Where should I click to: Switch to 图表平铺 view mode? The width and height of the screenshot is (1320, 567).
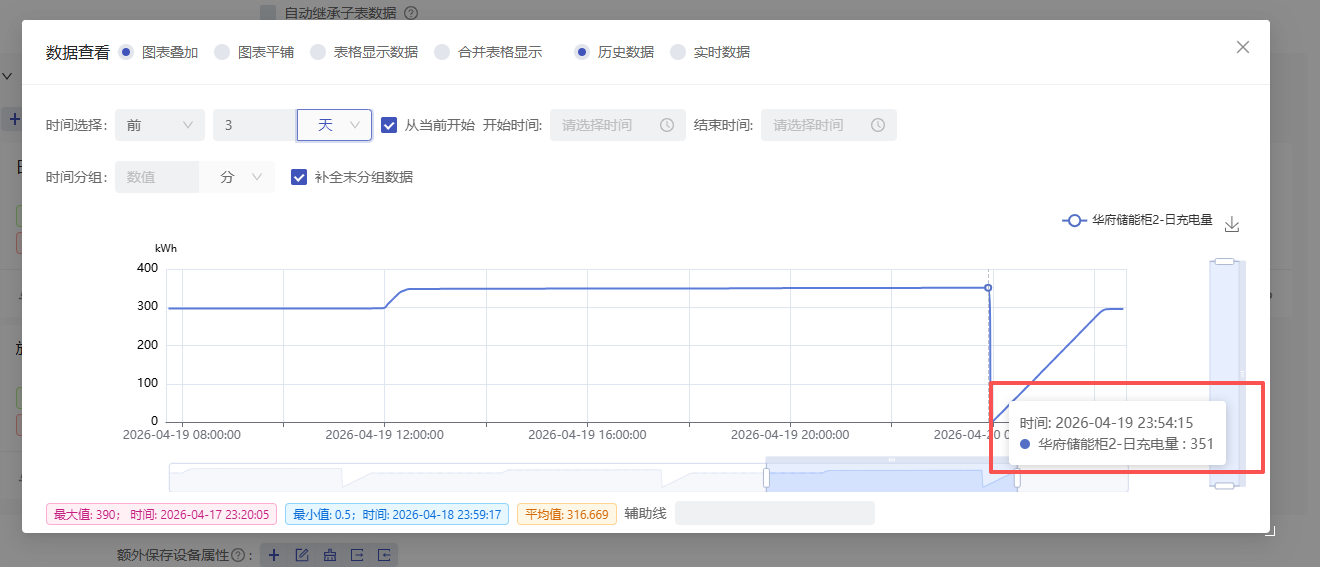[x=222, y=52]
